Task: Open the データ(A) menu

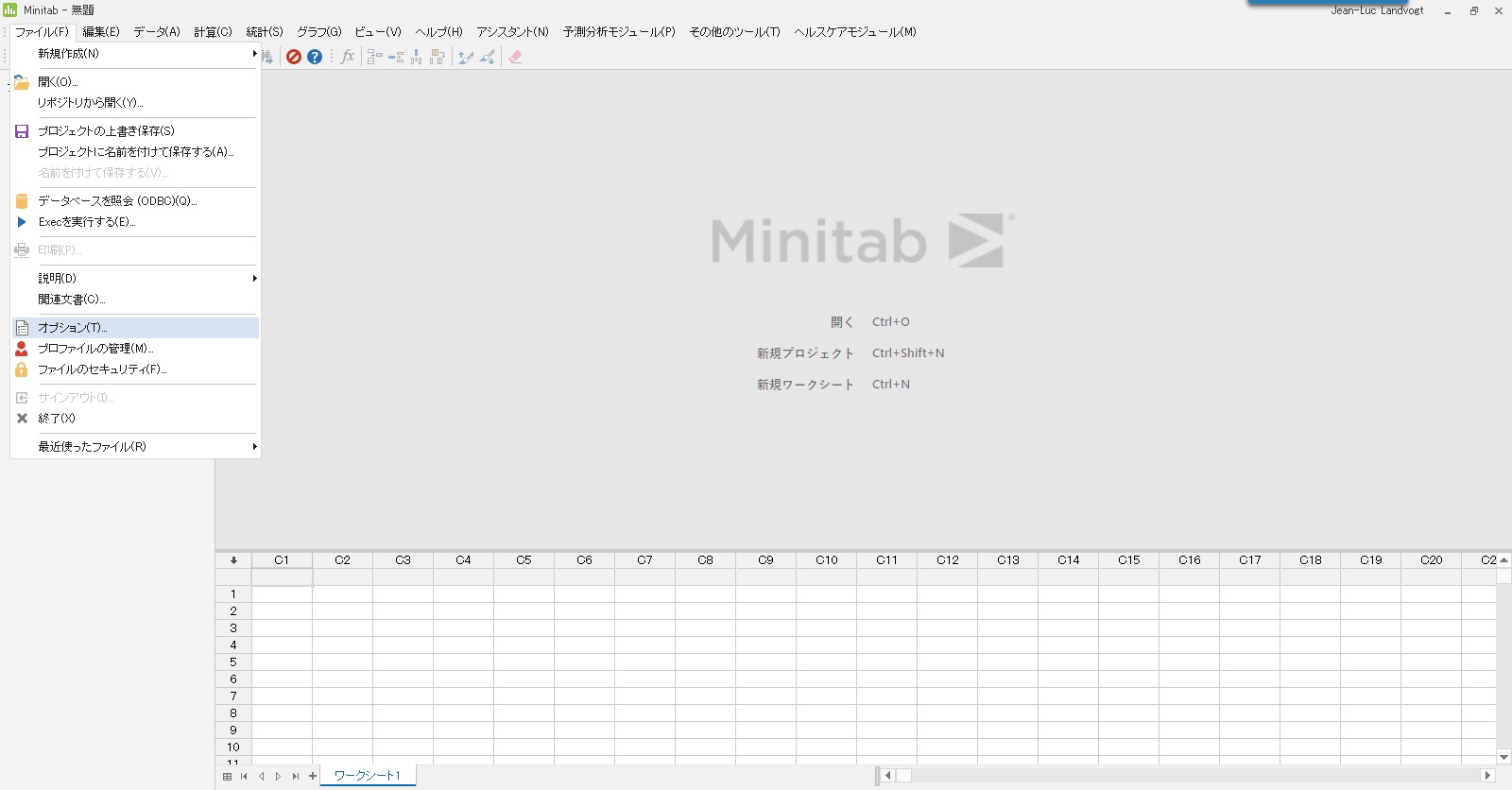Action: (x=157, y=31)
